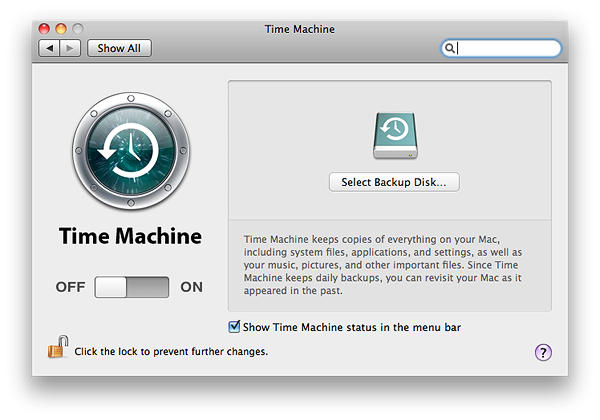Click the 'Click the lock to prevent' text

pos(171,352)
